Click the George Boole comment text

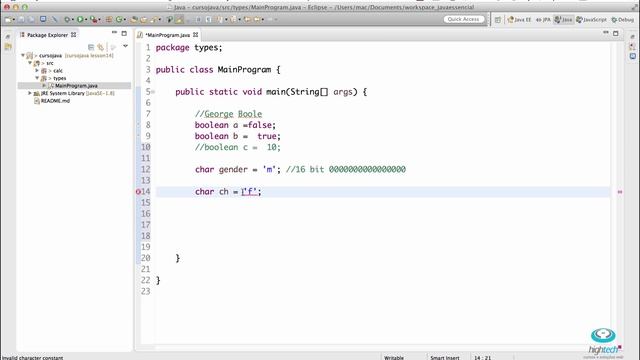233,114
